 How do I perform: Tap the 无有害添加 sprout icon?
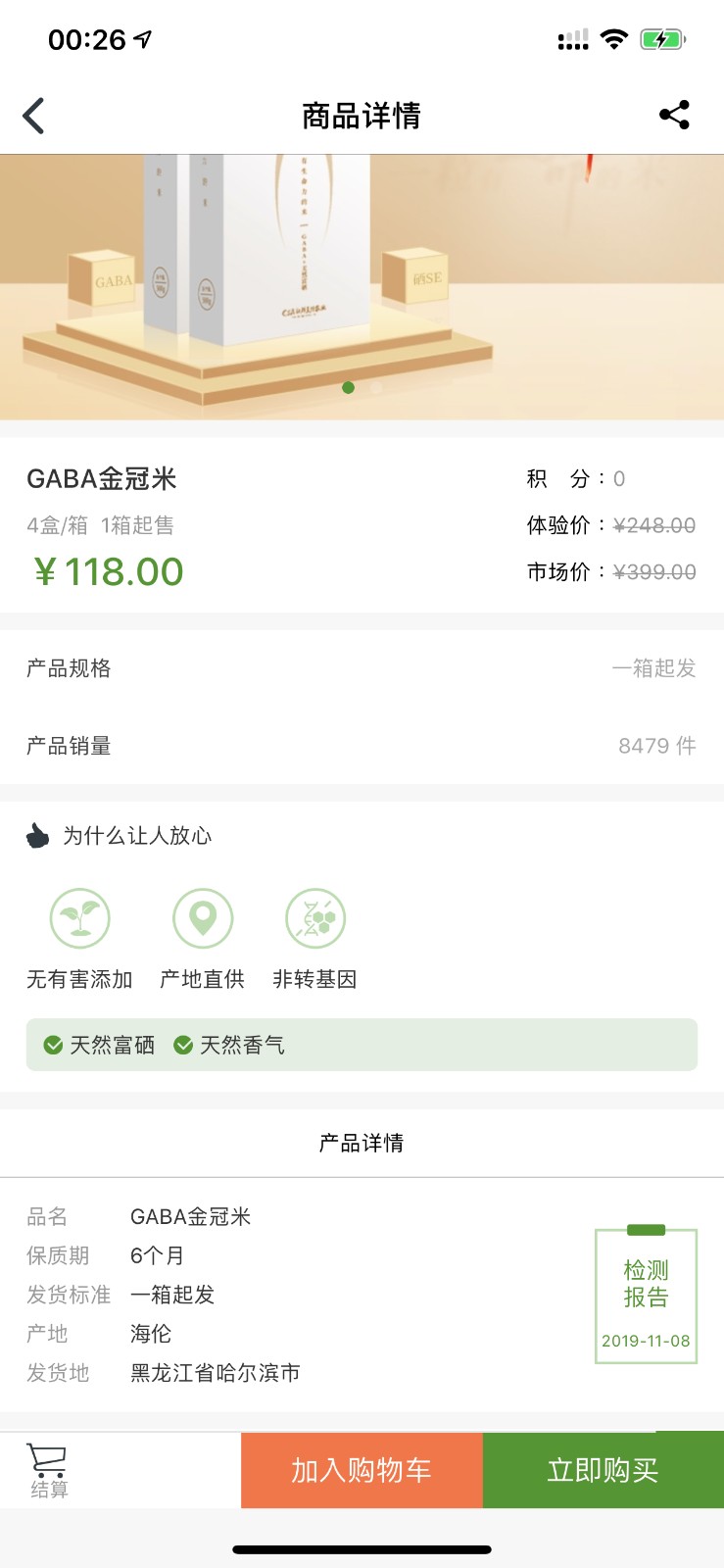[79, 918]
